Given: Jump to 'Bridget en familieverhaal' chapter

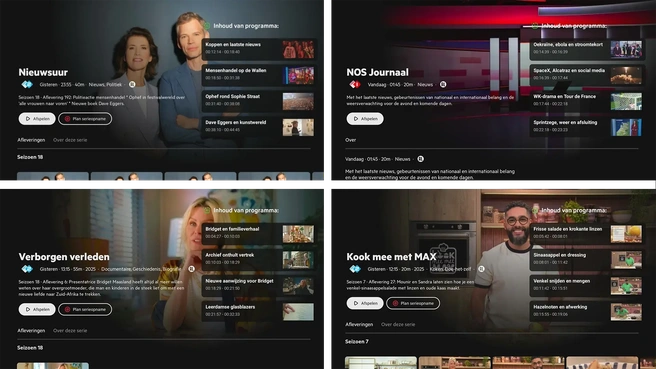Looking at the screenshot, I should 259,233.
